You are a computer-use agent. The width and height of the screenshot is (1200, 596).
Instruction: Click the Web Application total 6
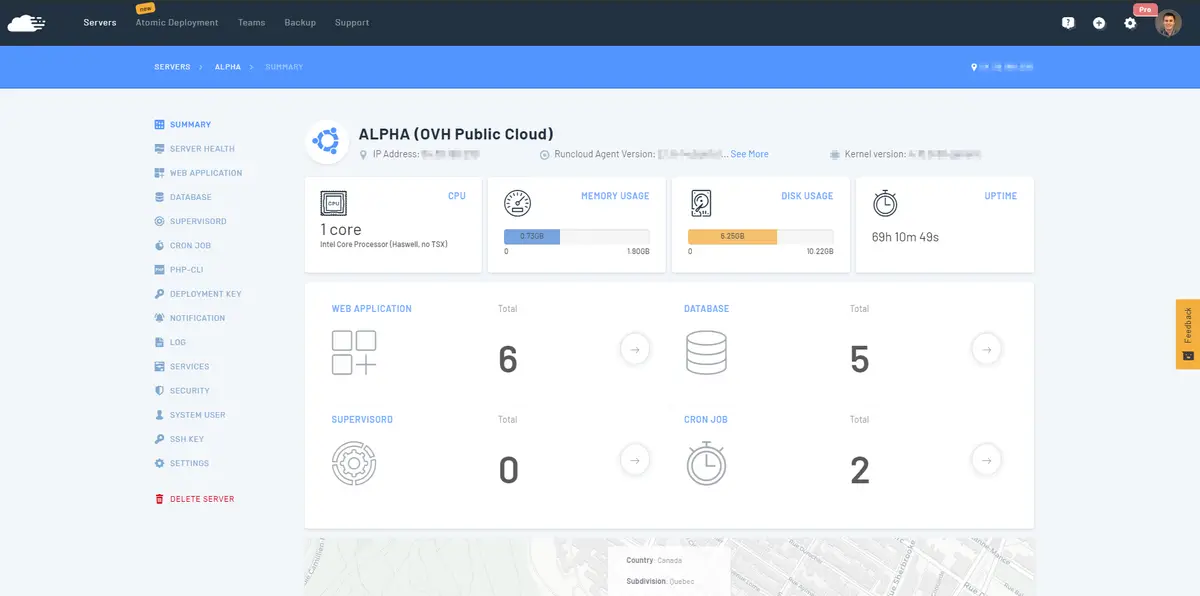[x=508, y=359]
